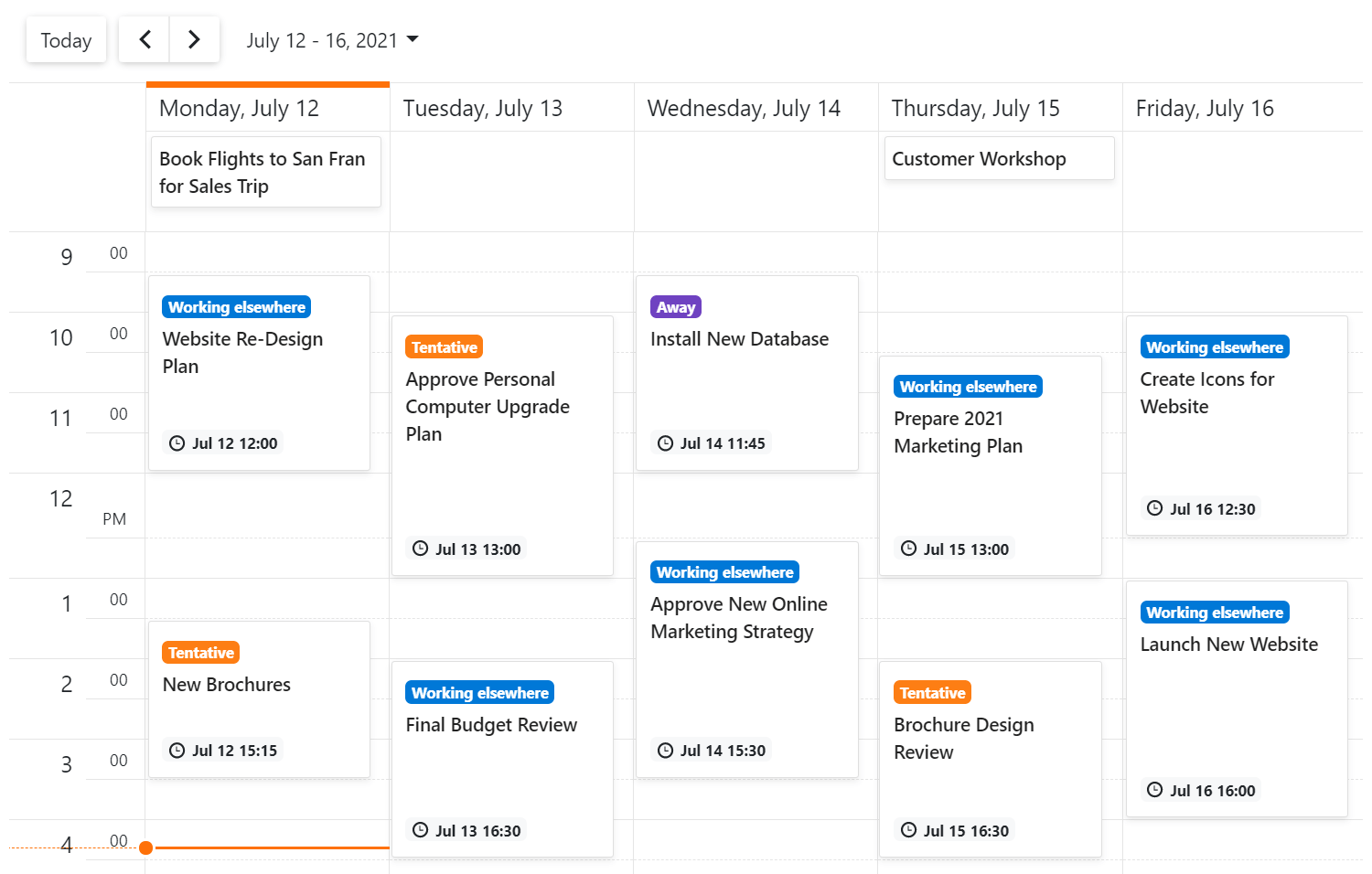Click clock icon on New Brochures appointment
Screen dimensions: 1372x874
pos(177,751)
